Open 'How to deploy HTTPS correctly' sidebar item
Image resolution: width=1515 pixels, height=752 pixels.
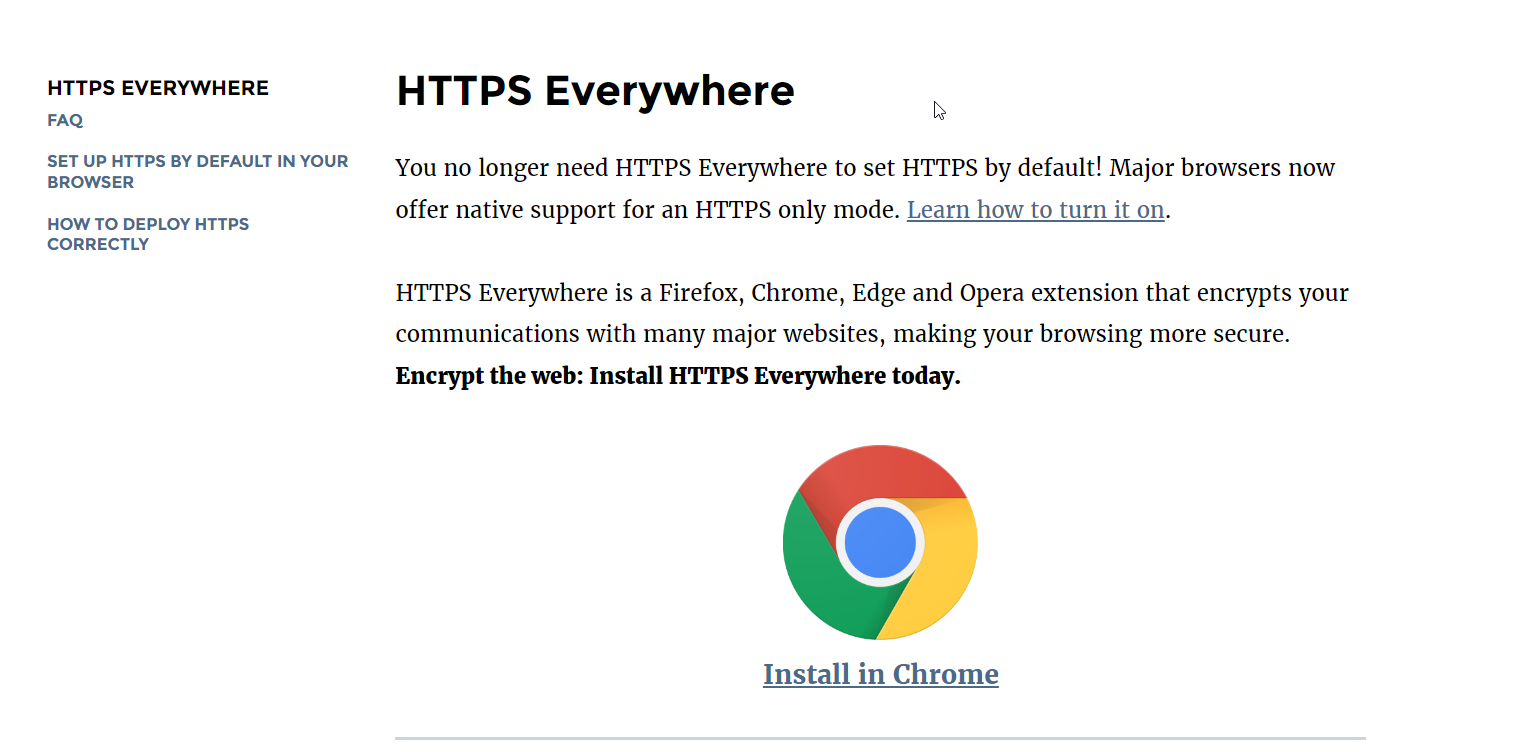(x=148, y=234)
